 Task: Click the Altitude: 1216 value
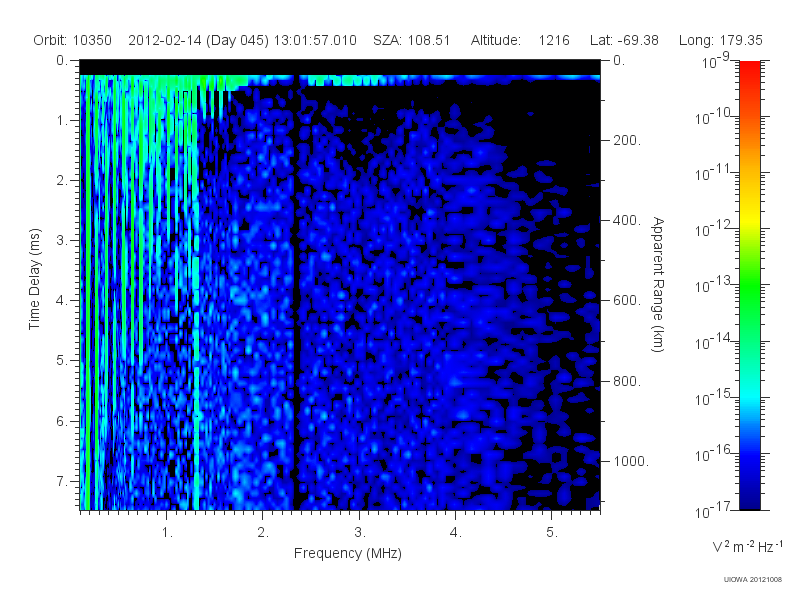pyautogui.click(x=520, y=40)
